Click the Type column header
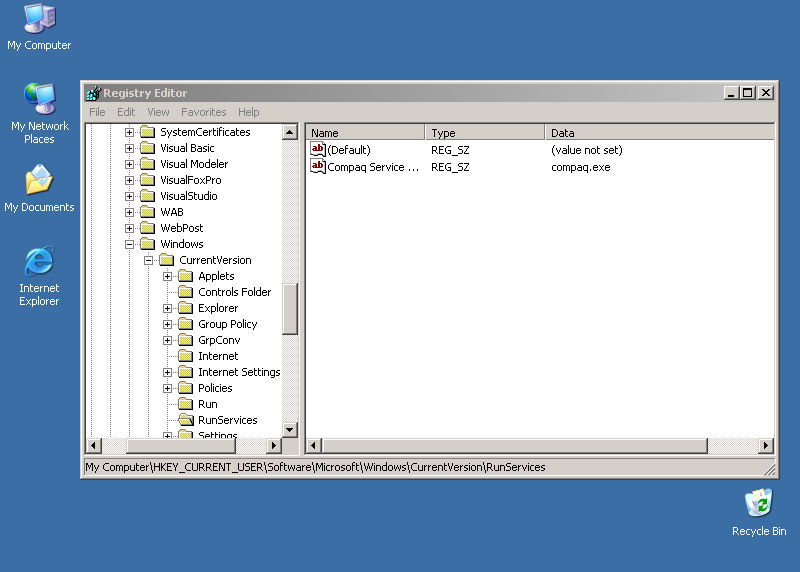 [485, 133]
